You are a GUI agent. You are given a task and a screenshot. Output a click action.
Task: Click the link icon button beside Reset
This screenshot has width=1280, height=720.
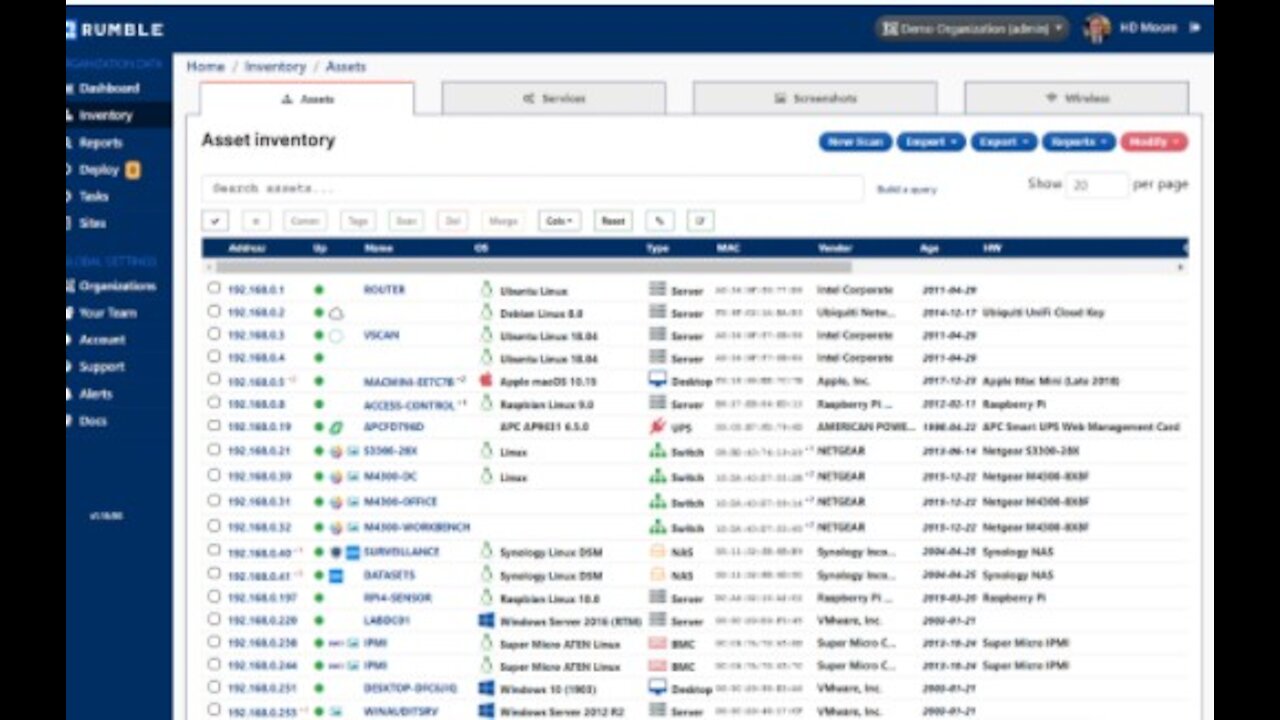point(659,221)
